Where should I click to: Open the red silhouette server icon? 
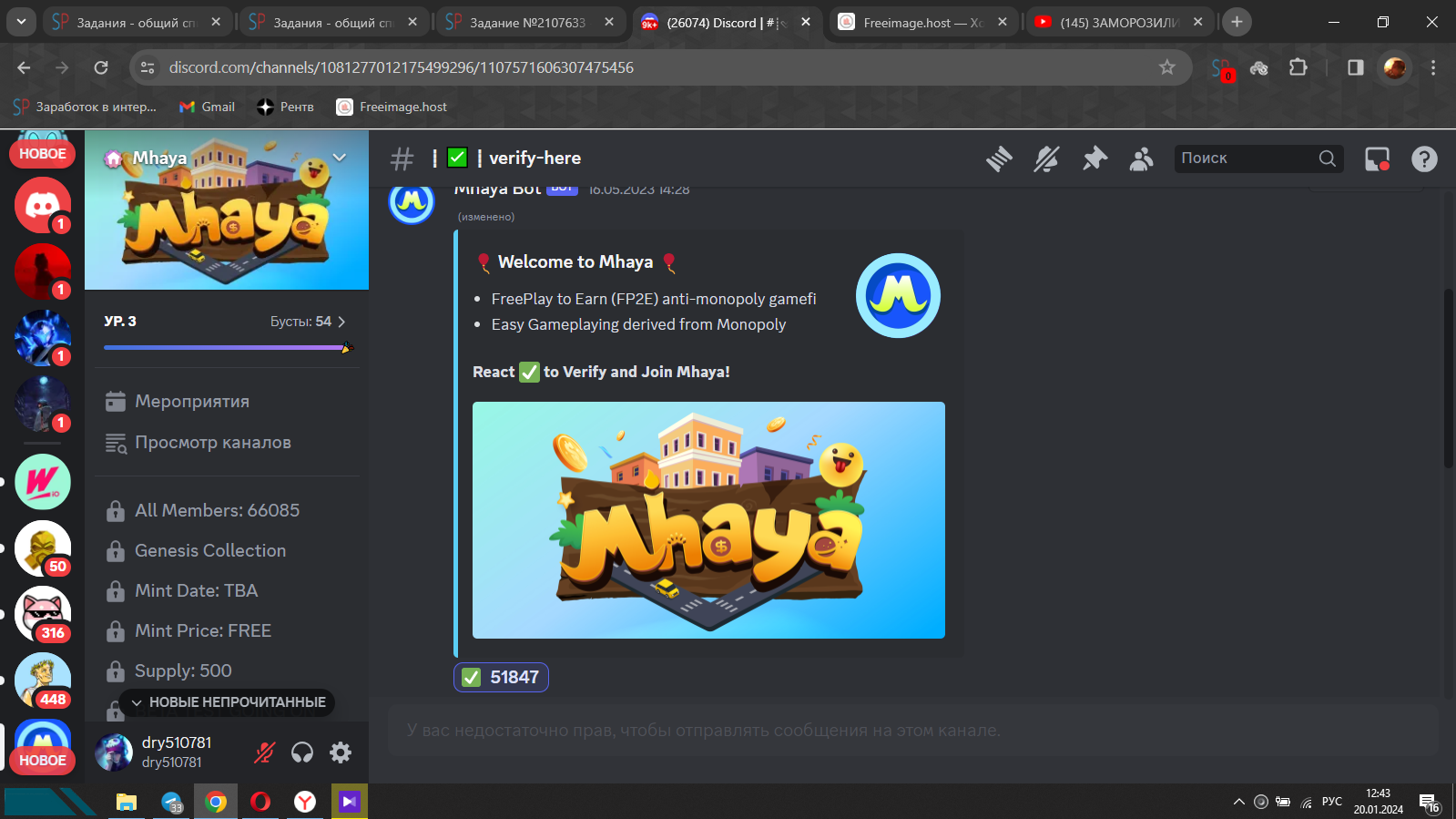point(42,271)
